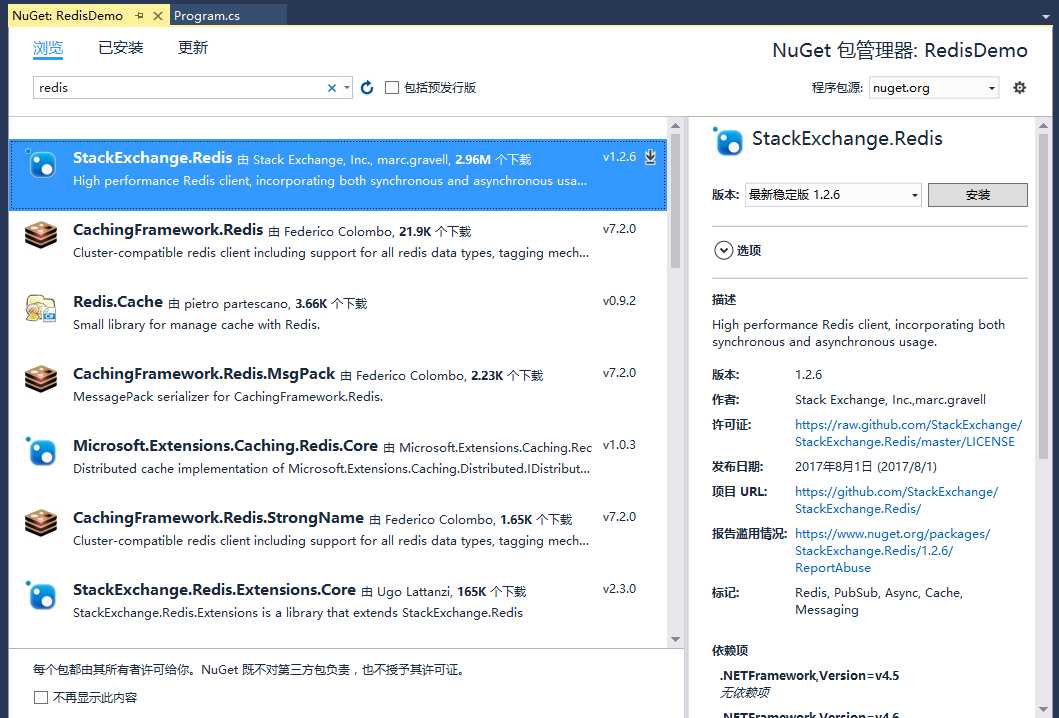Click the details pane scrollbar thumb

click(x=1043, y=296)
